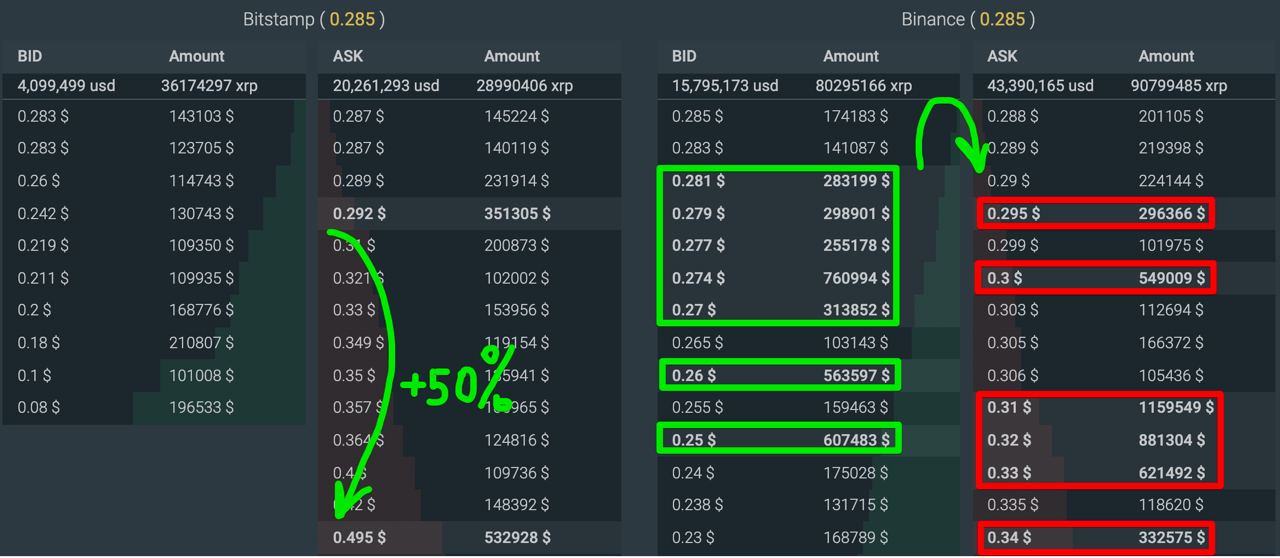Click bid amount 298901 $
This screenshot has height=558, width=1280.
(857, 213)
